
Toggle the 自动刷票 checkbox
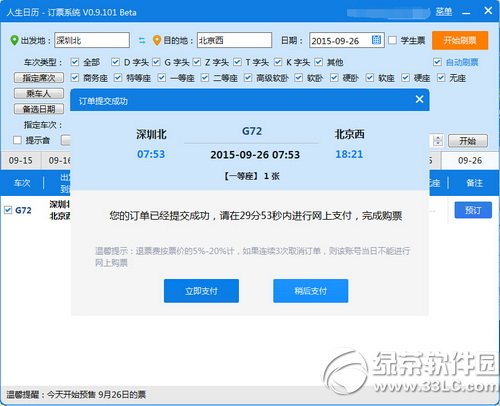[437, 62]
